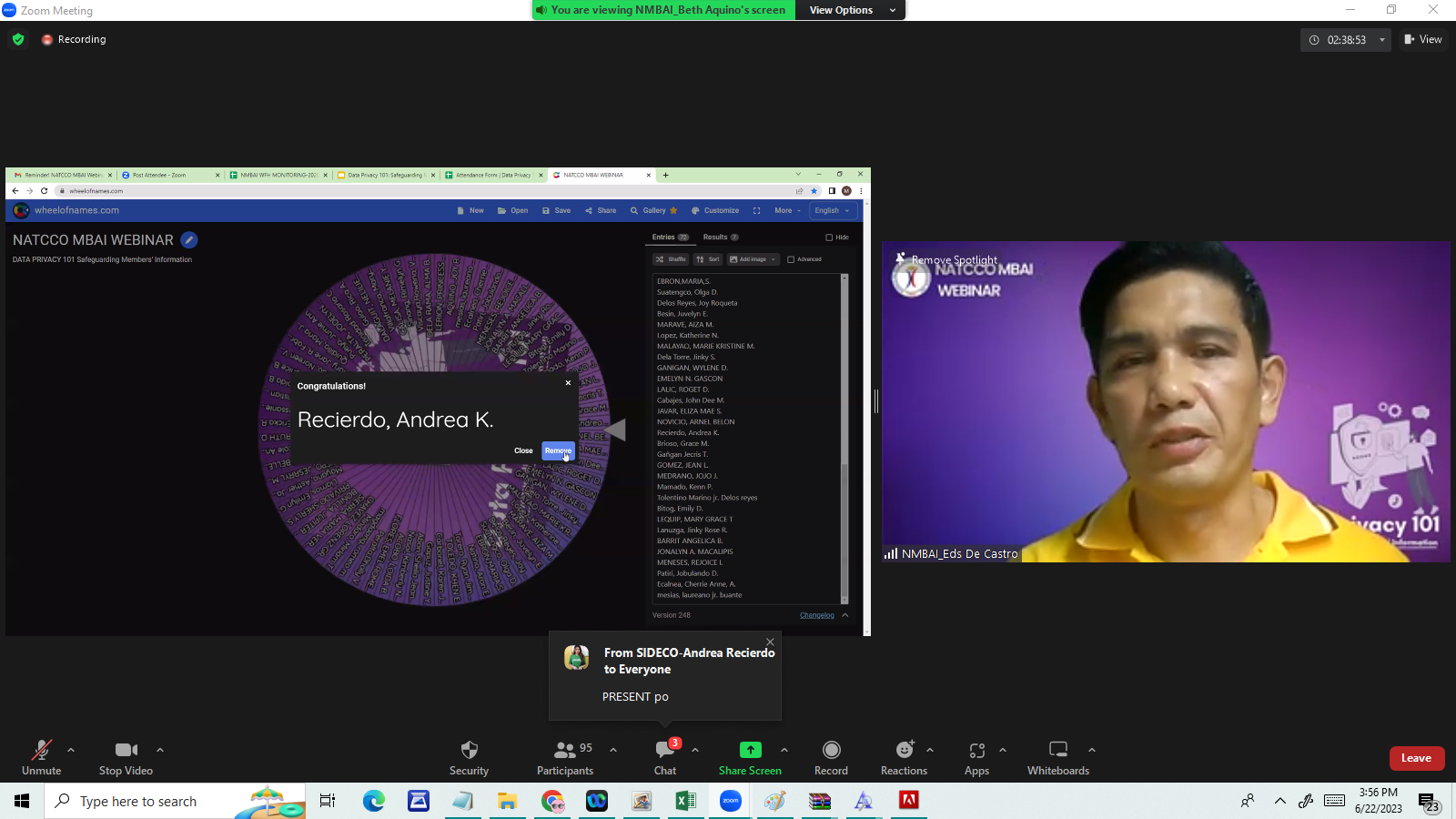Open the View Options dropdown
Image resolution: width=1456 pixels, height=819 pixels.
851,10
